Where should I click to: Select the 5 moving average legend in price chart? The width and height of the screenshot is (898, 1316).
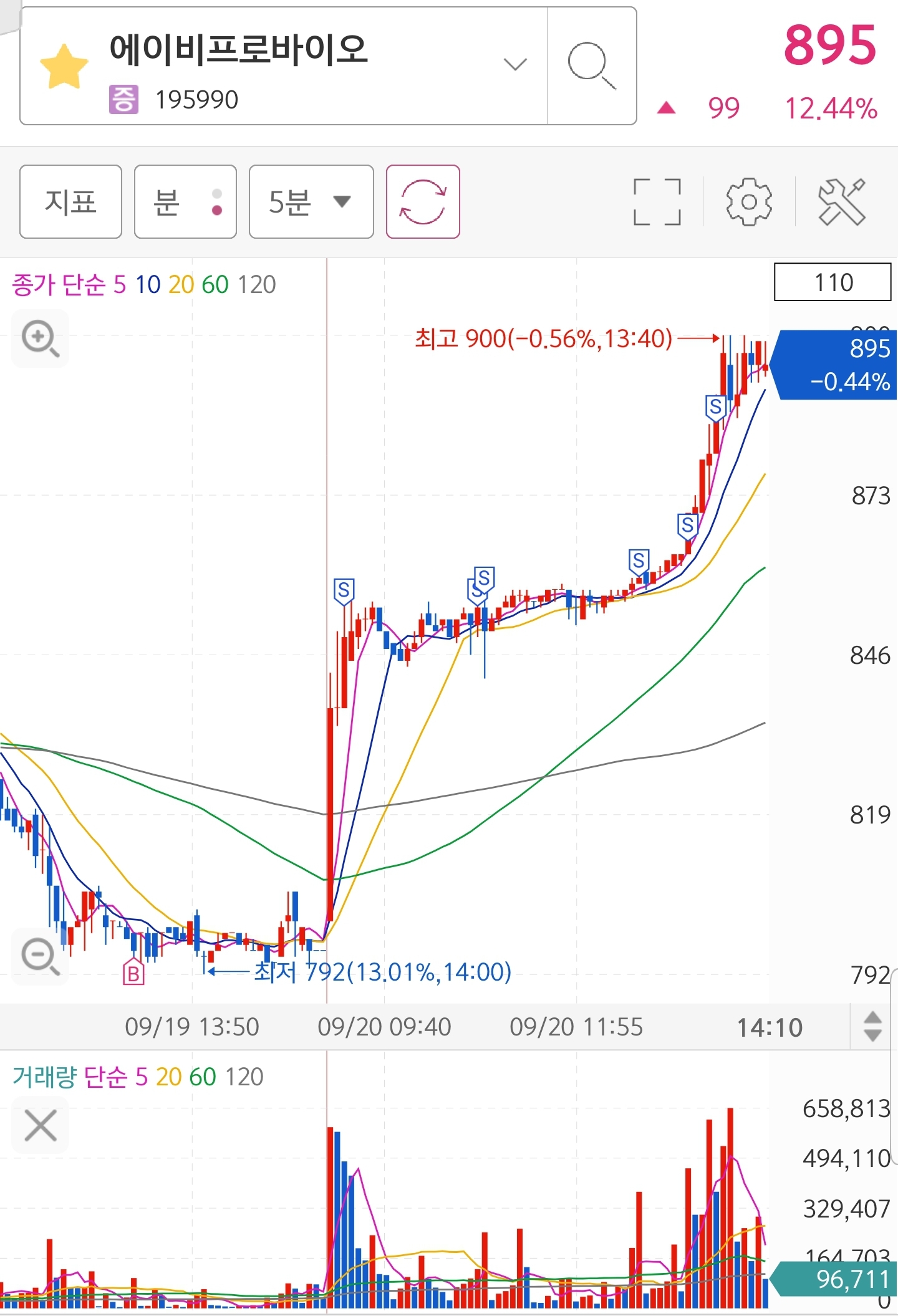point(120,285)
